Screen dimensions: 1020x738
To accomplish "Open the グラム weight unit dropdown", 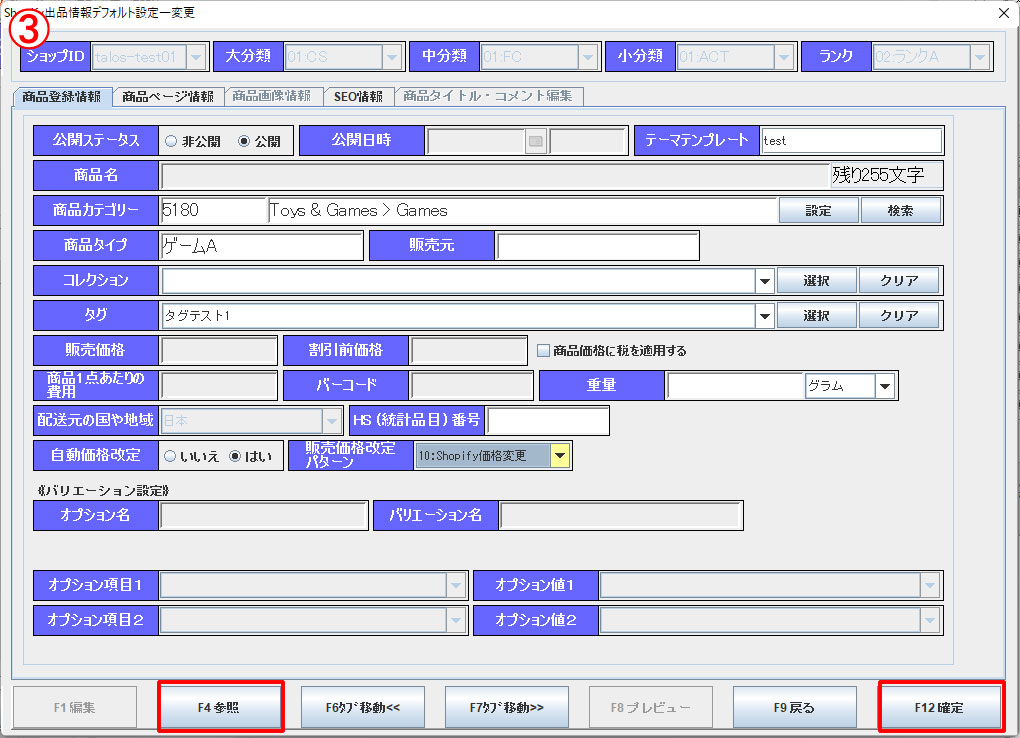I will pos(885,386).
